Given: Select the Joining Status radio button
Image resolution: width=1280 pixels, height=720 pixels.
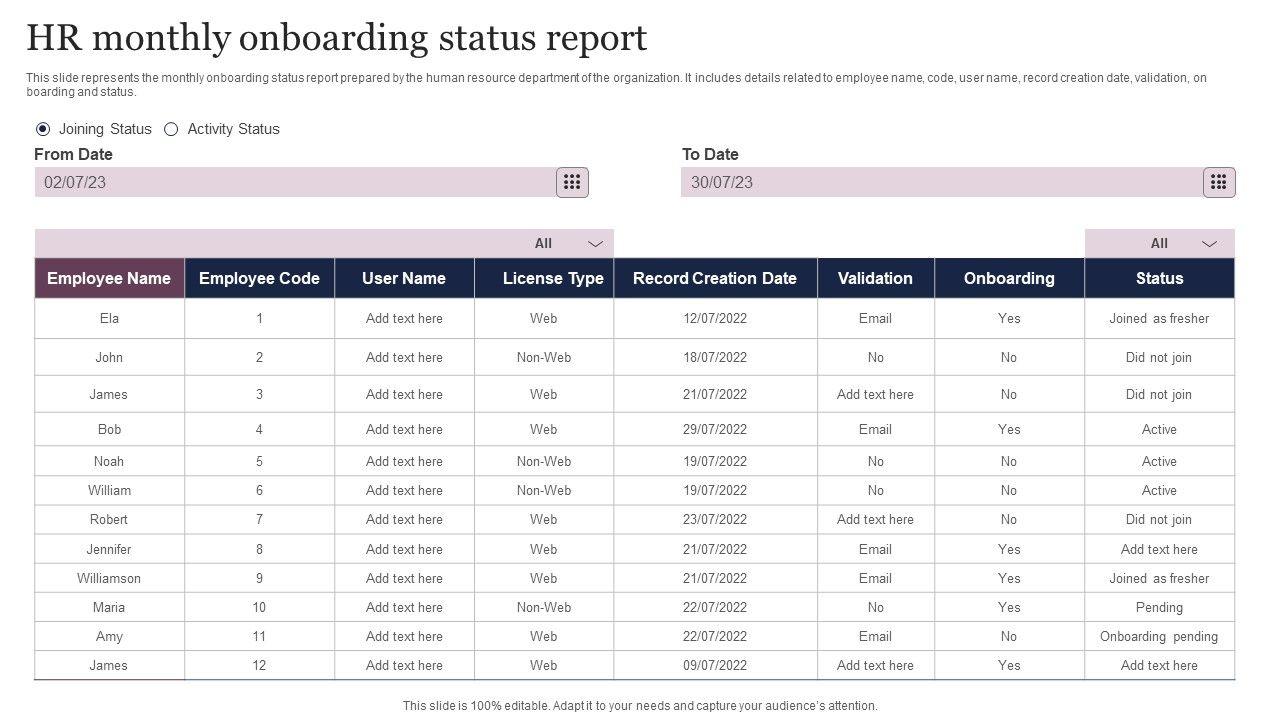Looking at the screenshot, I should pyautogui.click(x=43, y=129).
